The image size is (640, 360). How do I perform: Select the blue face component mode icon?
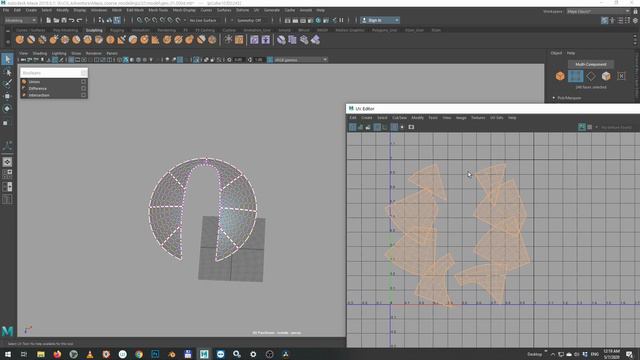(x=575, y=76)
